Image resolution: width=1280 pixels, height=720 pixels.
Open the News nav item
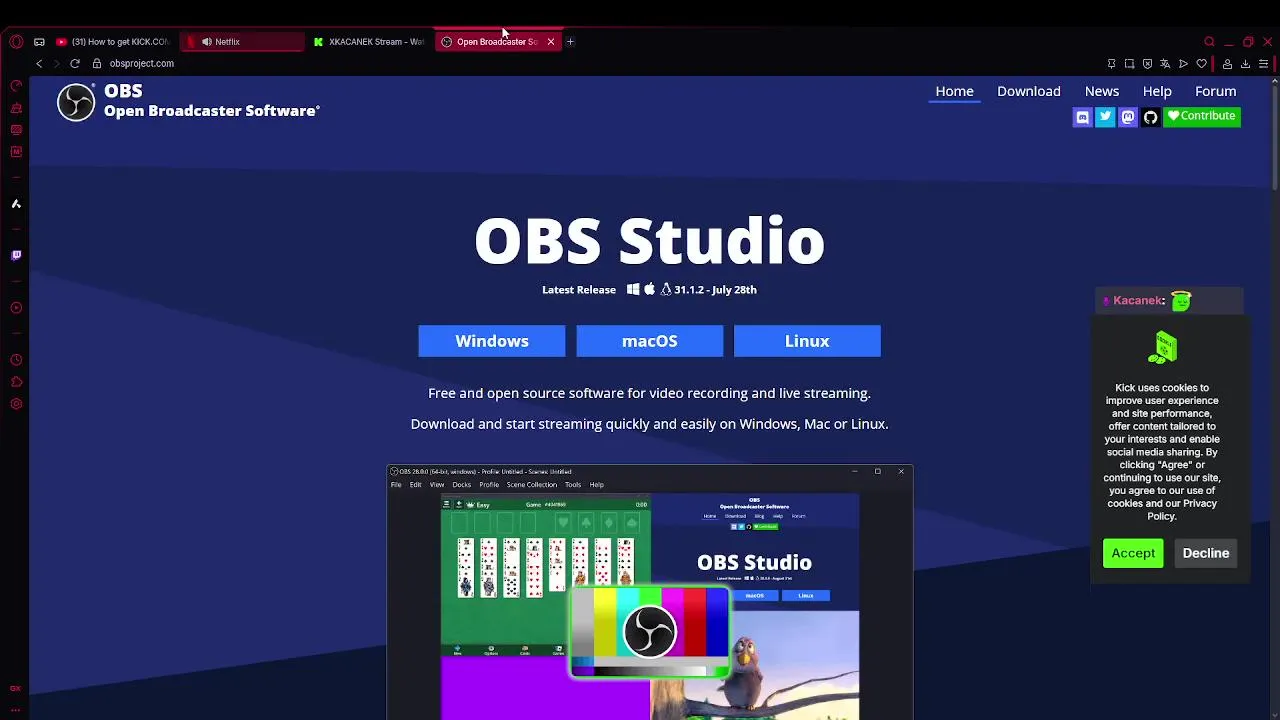[1102, 91]
